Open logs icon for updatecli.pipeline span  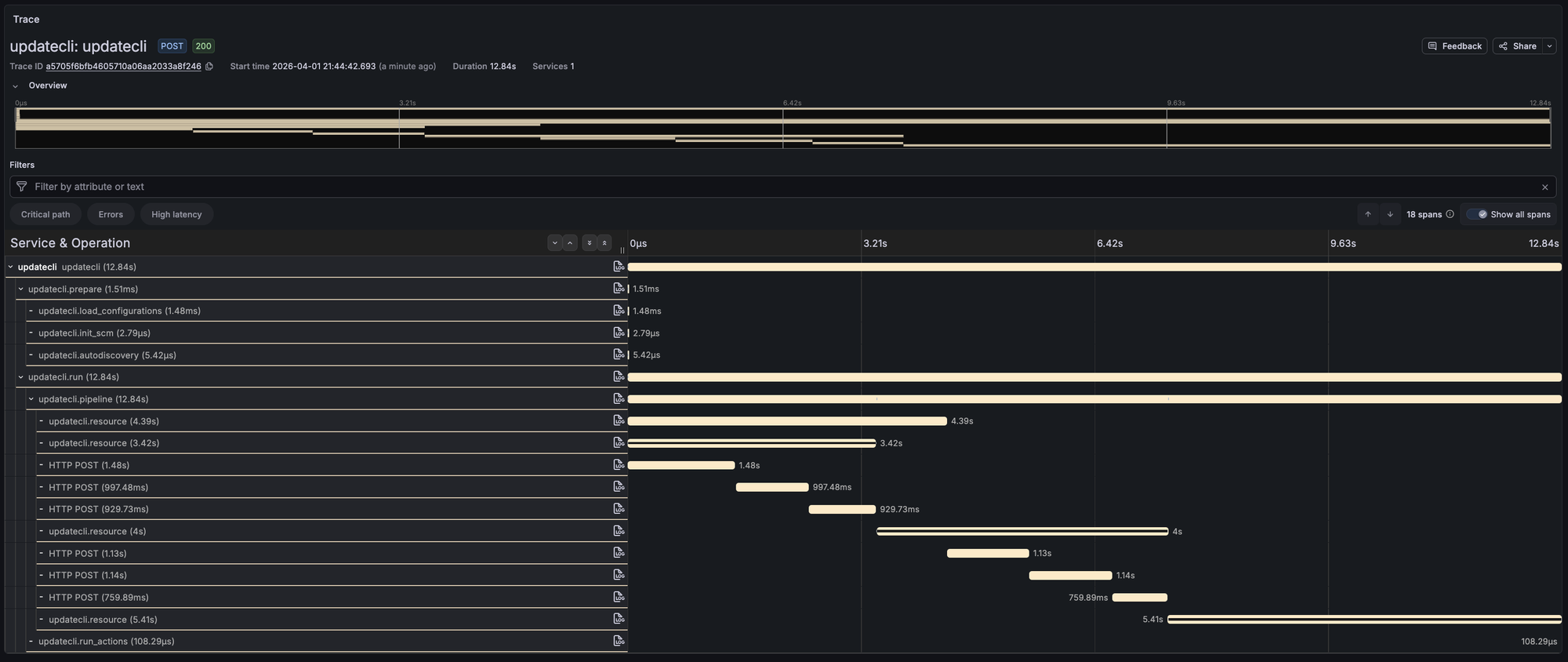point(619,398)
